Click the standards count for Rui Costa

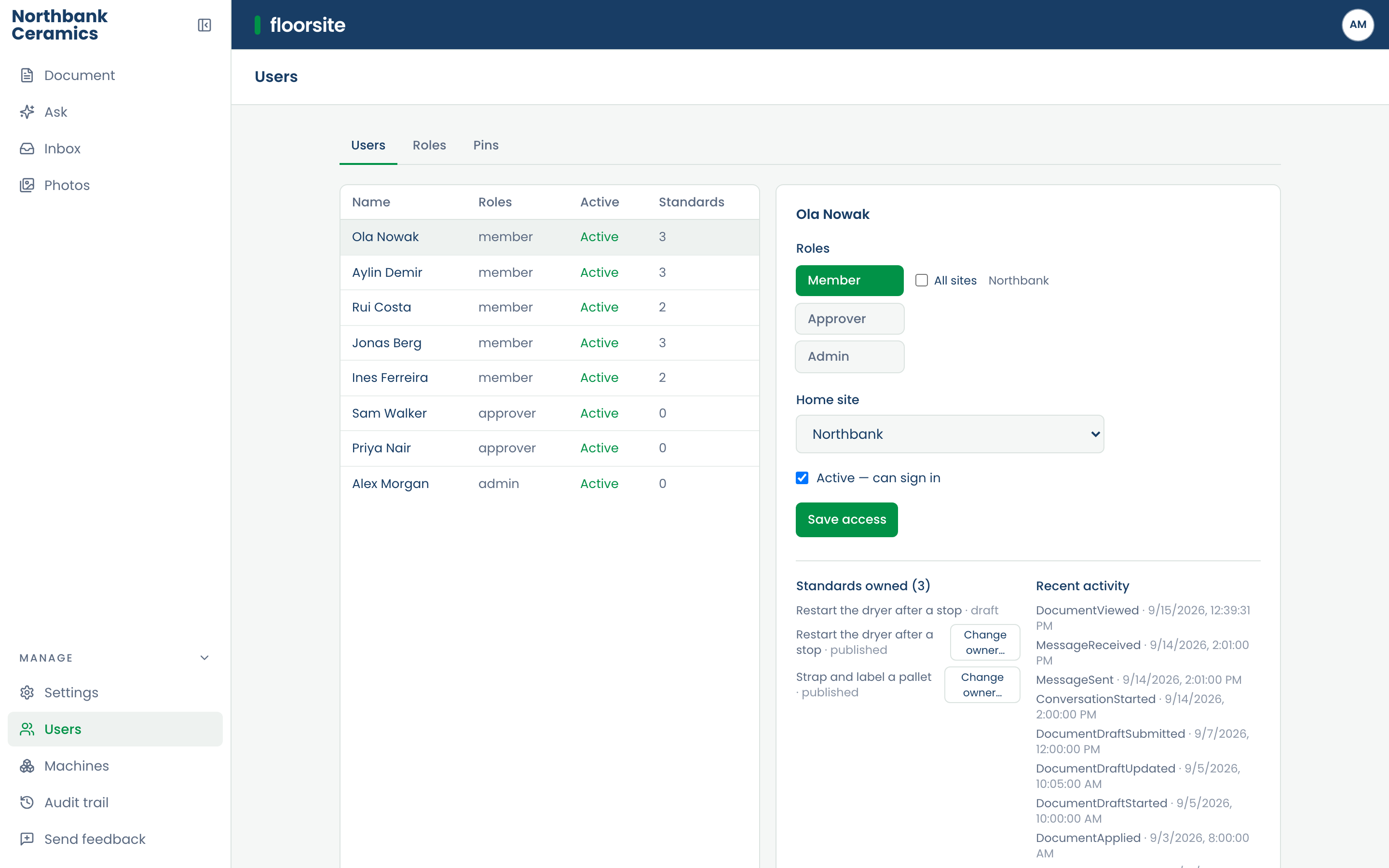[x=662, y=308]
